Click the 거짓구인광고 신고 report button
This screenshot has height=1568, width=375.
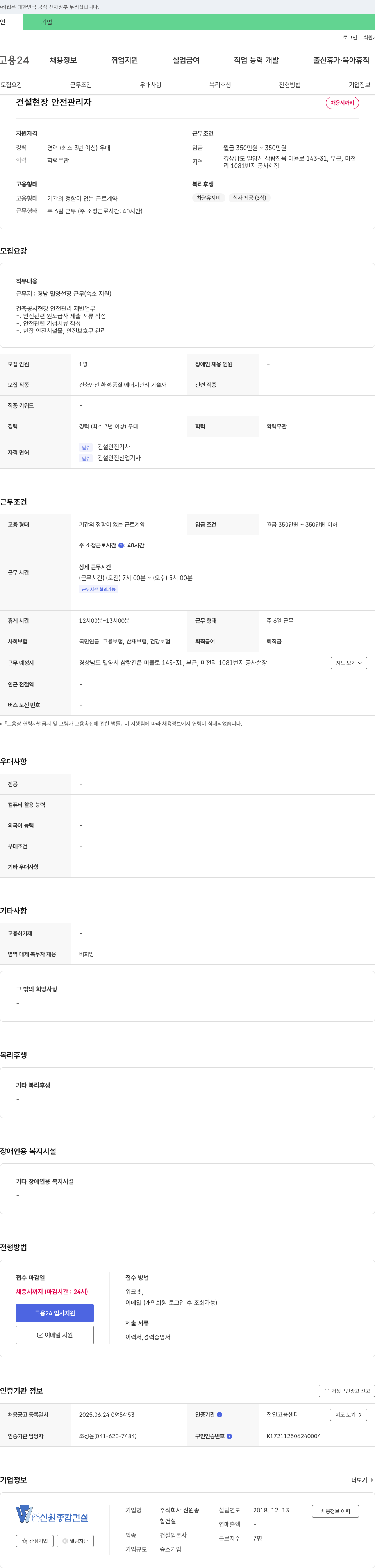tap(346, 1391)
